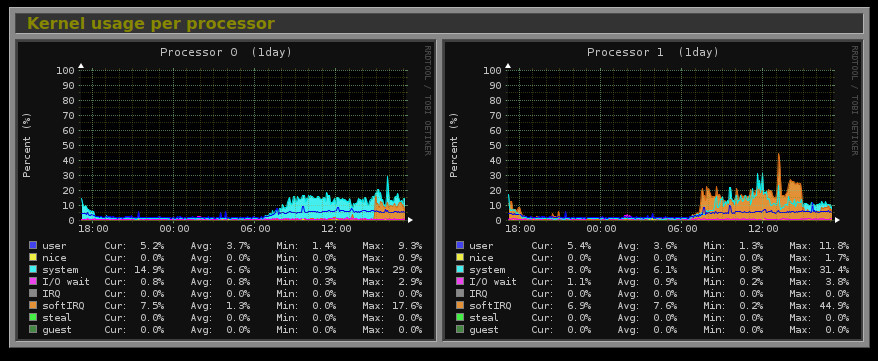Click Processor 0 steal green swatch
Viewport: 878px width, 361px height.
pos(33,317)
